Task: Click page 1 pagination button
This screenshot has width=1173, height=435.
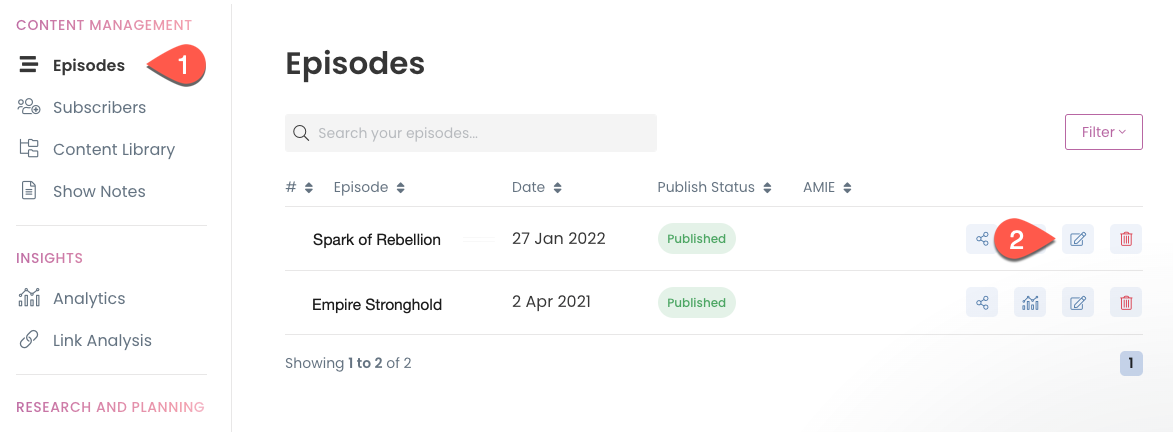Action: tap(1131, 363)
